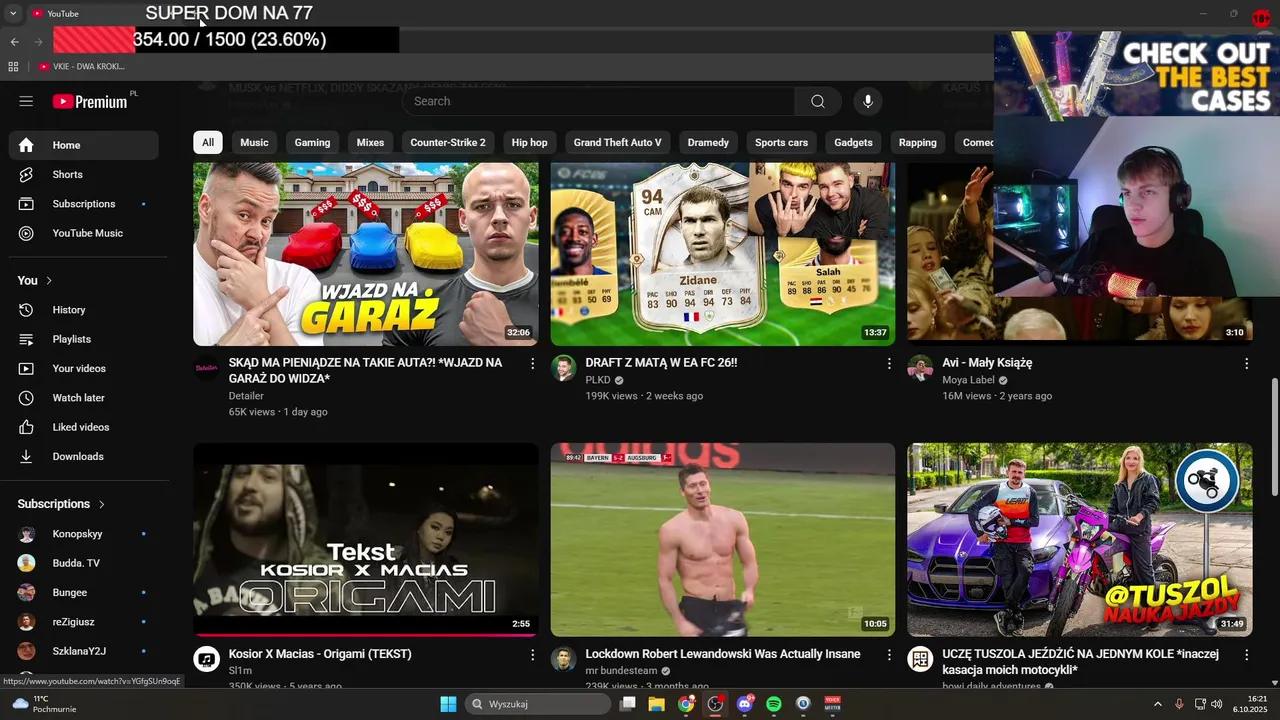Open Bungee channel subscription
Image resolution: width=1280 pixels, height=720 pixels.
click(x=84, y=592)
